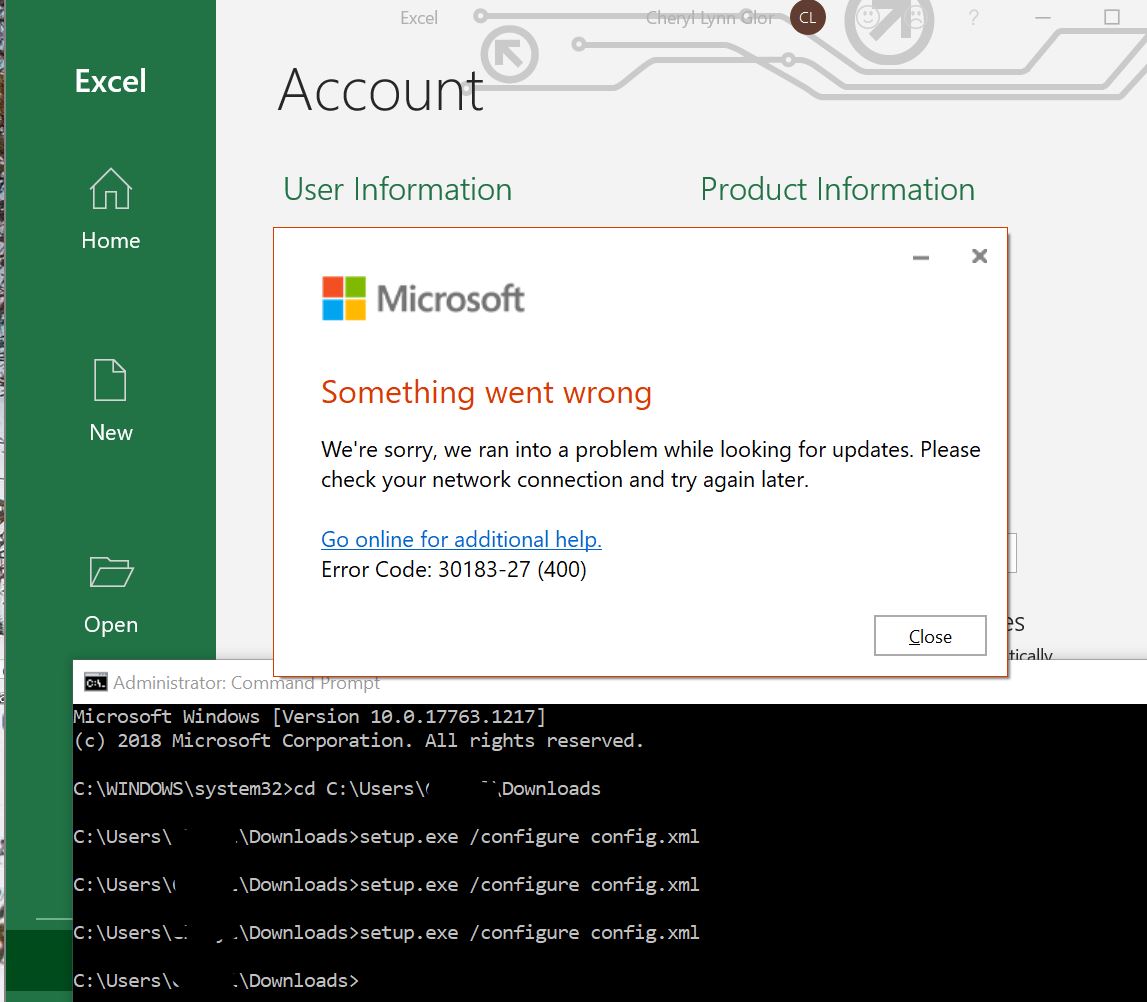Viewport: 1147px width, 1002px height.
Task: Click Cheryl Lynn Glor account name
Action: click(709, 18)
